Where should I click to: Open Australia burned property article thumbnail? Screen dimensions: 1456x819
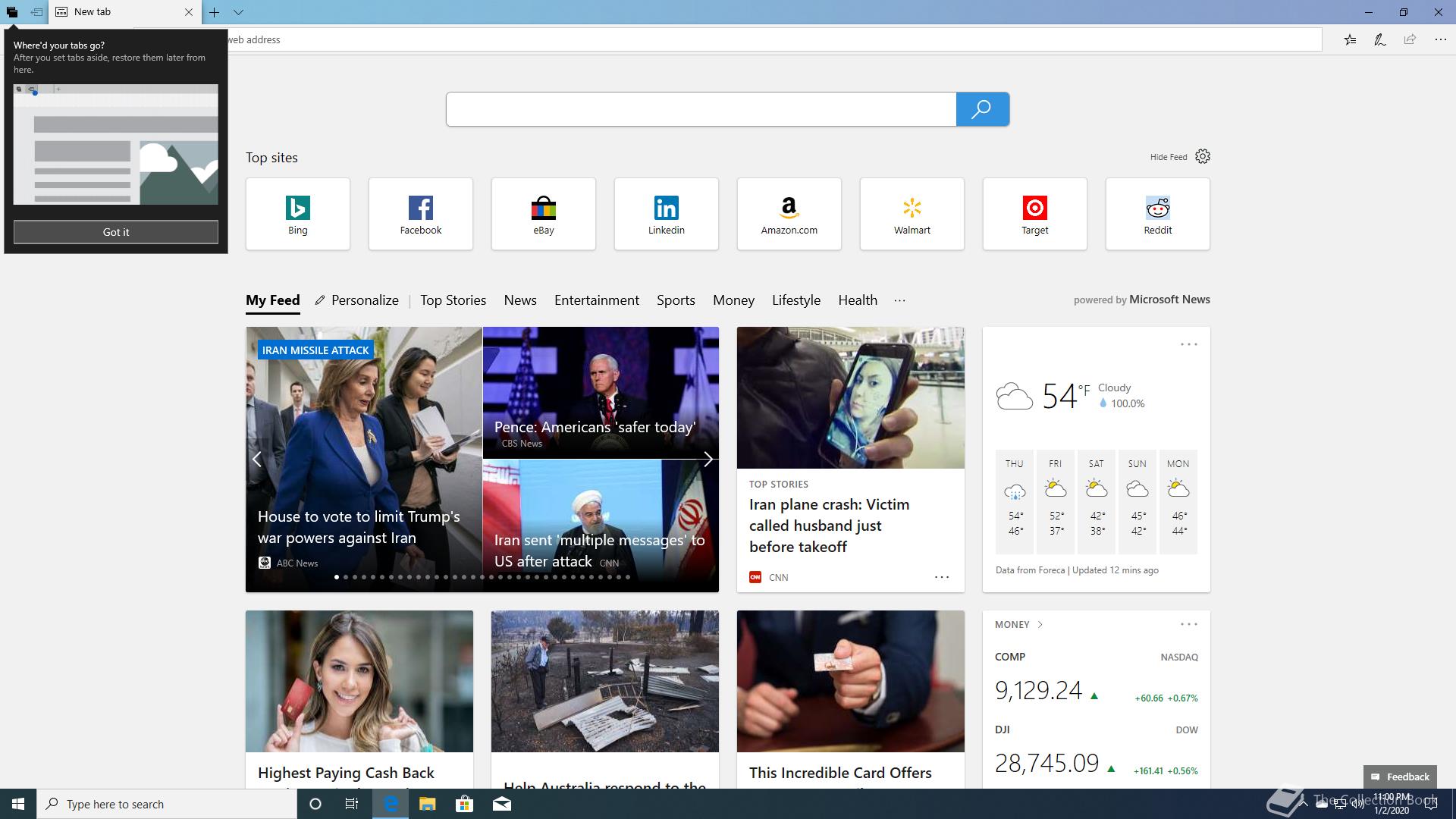click(x=605, y=682)
